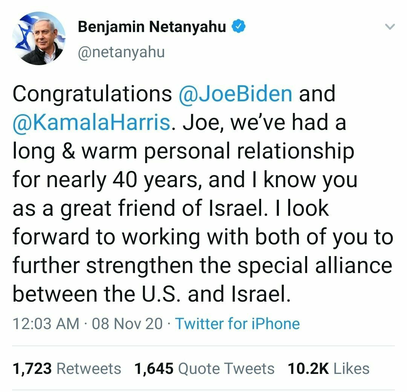View the 10.2K Likes list

329,369
